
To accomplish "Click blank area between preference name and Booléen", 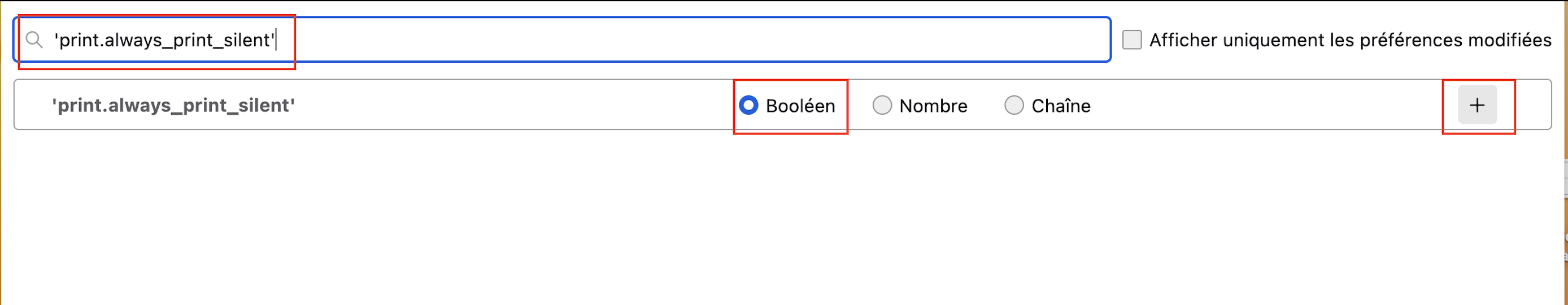I will coord(517,105).
